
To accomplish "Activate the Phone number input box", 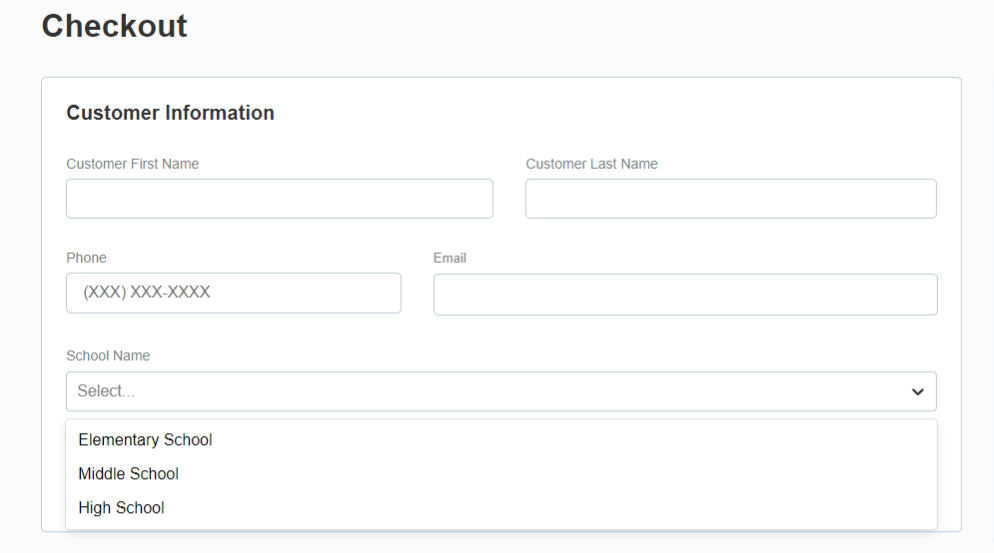I will pos(233,293).
